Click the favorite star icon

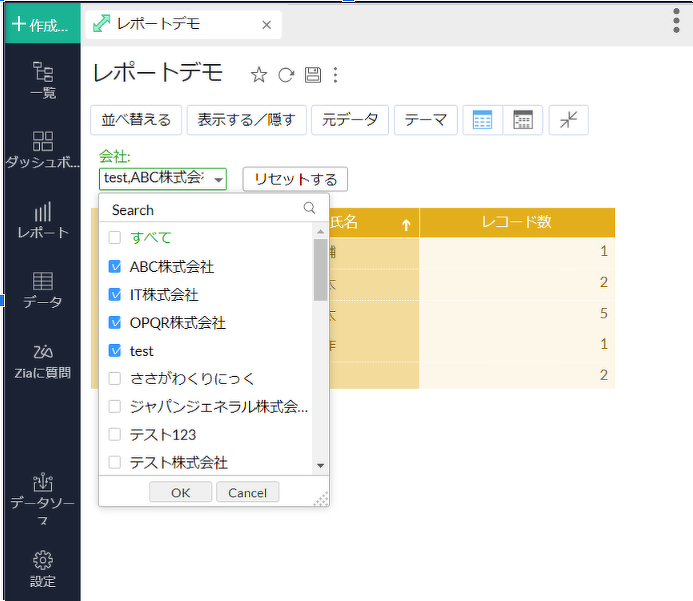[258, 75]
